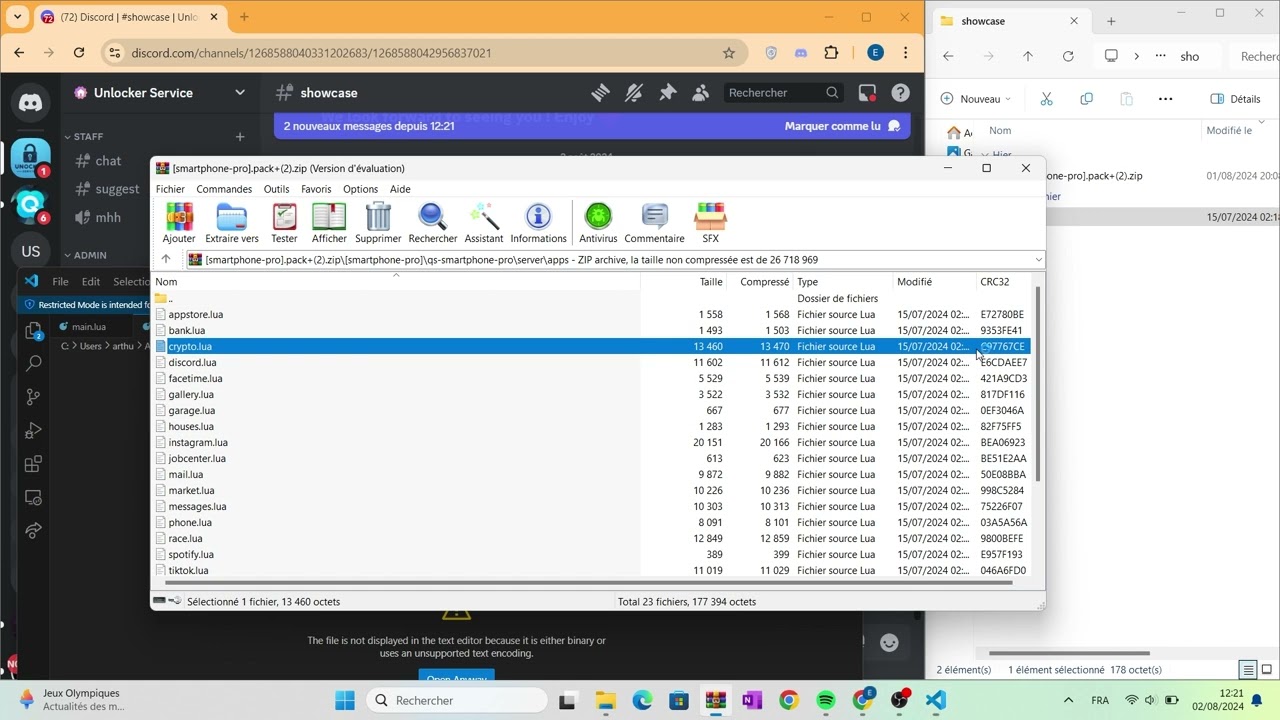The width and height of the screenshot is (1280, 720).
Task: Click the WinRAR Ajouter toolbar icon
Action: (179, 223)
